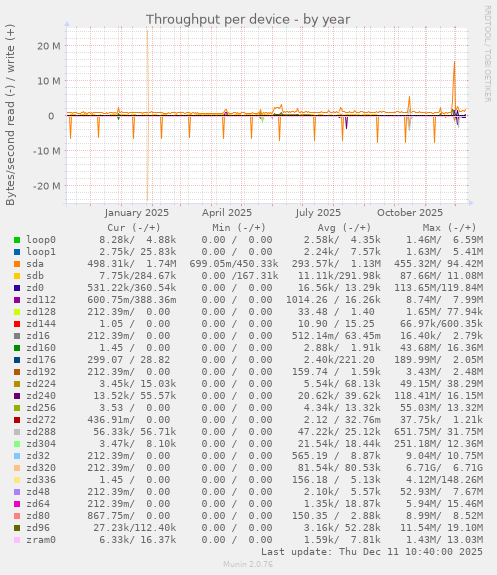The image size is (497, 575).
Task: Click the 'July 2025' axis label
Action: coord(318,213)
